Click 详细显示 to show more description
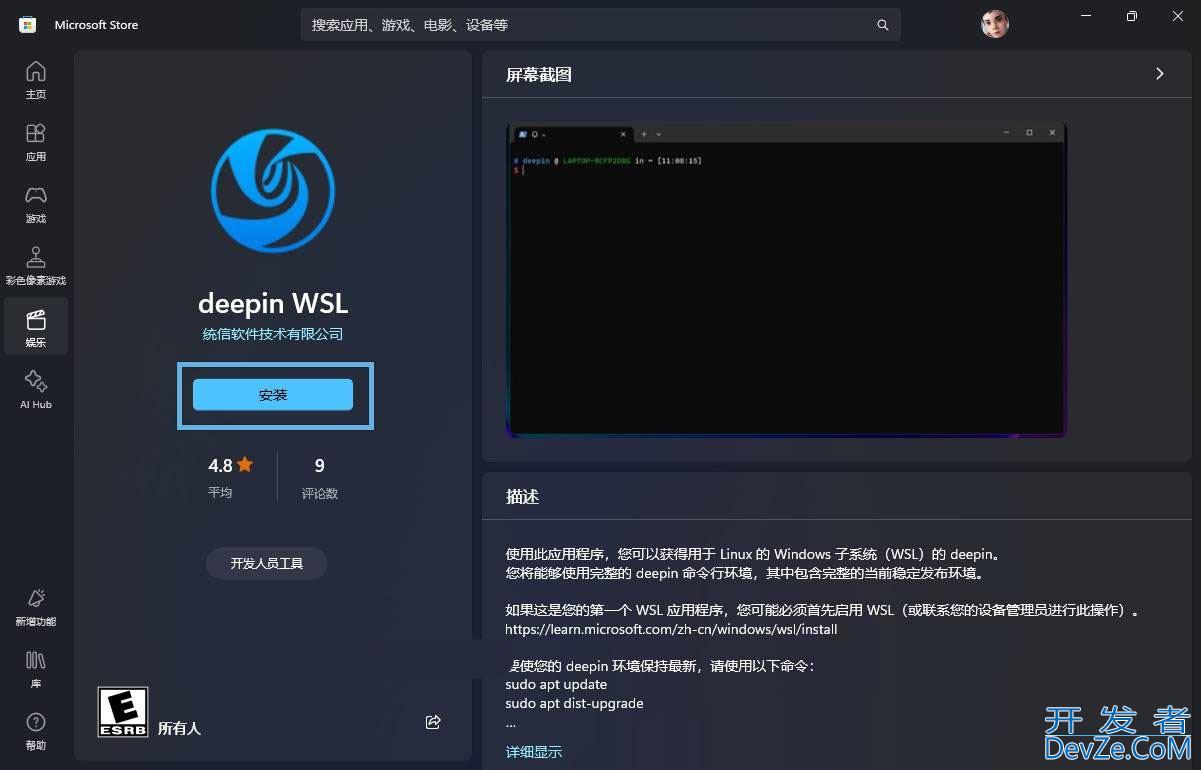The image size is (1201, 770). (x=534, y=752)
